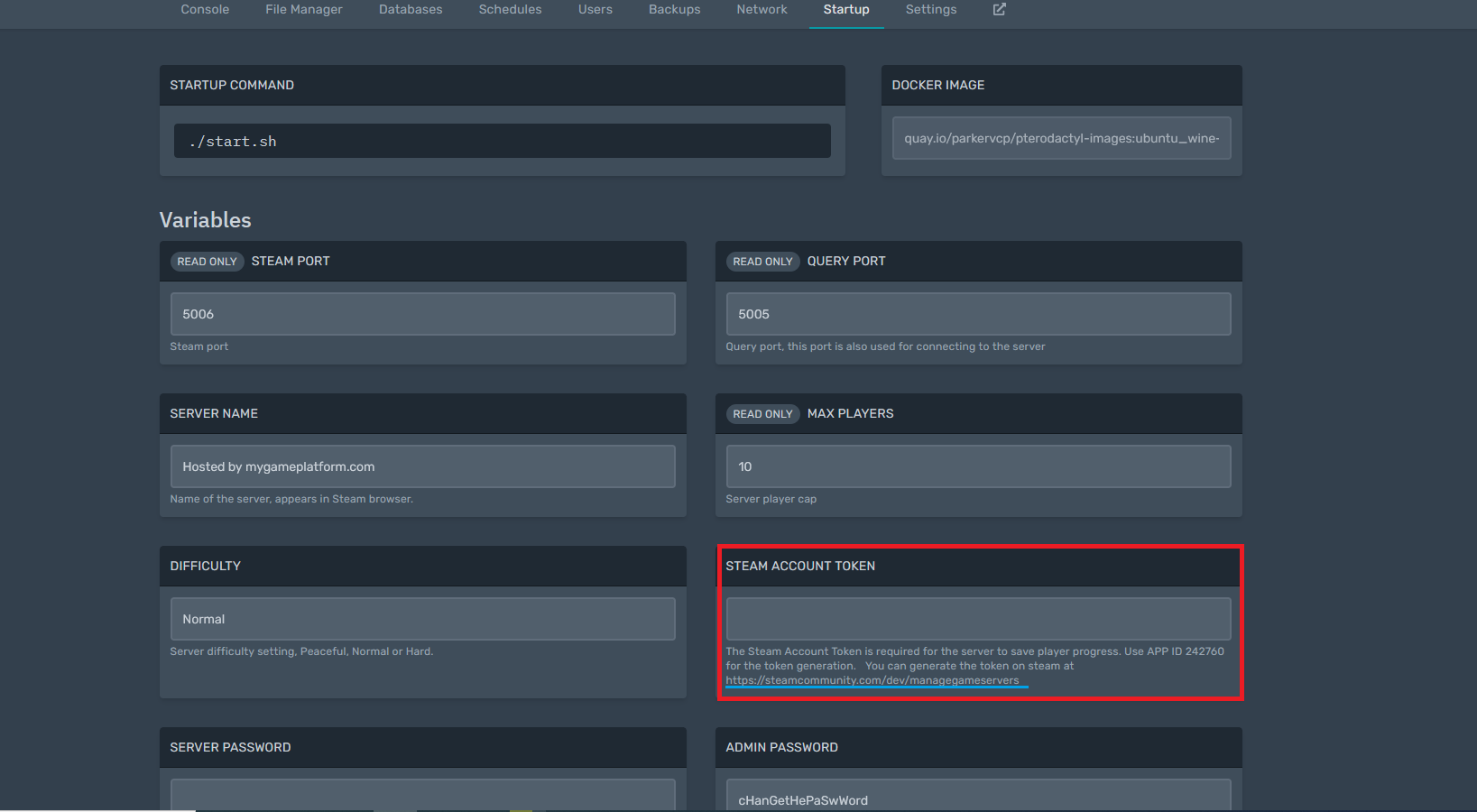1477x812 pixels.
Task: Open the Settings tab
Action: (931, 9)
